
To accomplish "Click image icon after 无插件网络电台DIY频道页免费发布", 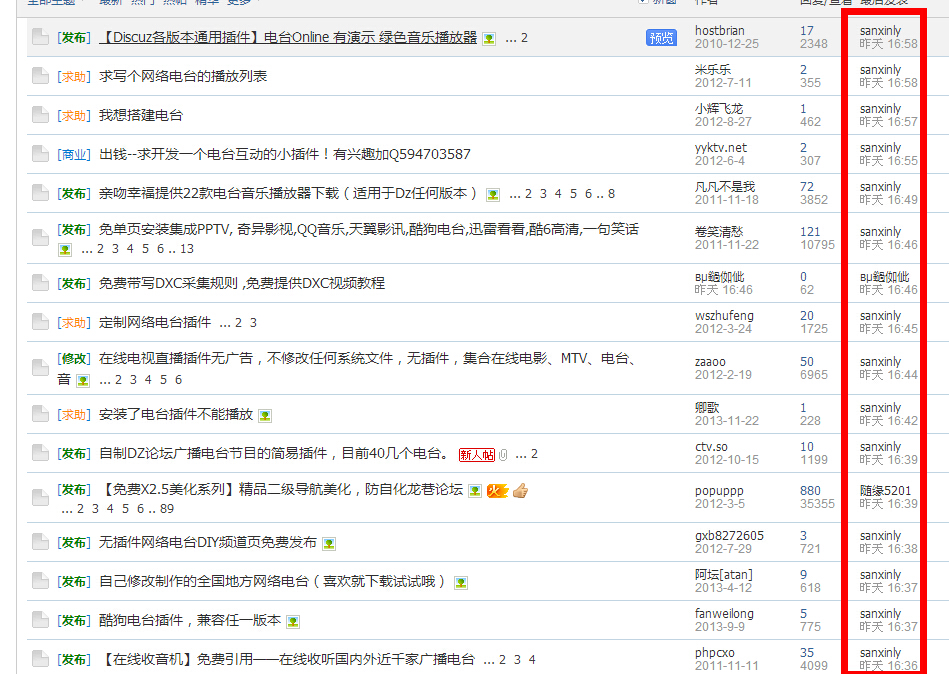I will coord(329,543).
